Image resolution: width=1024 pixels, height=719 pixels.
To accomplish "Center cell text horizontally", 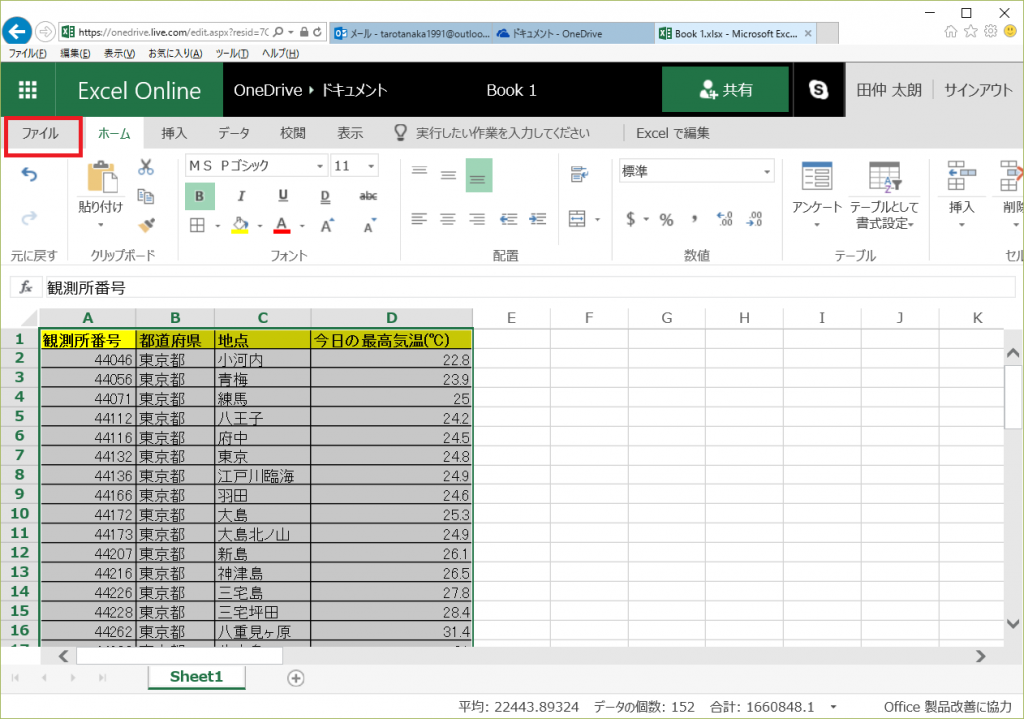I will point(447,219).
